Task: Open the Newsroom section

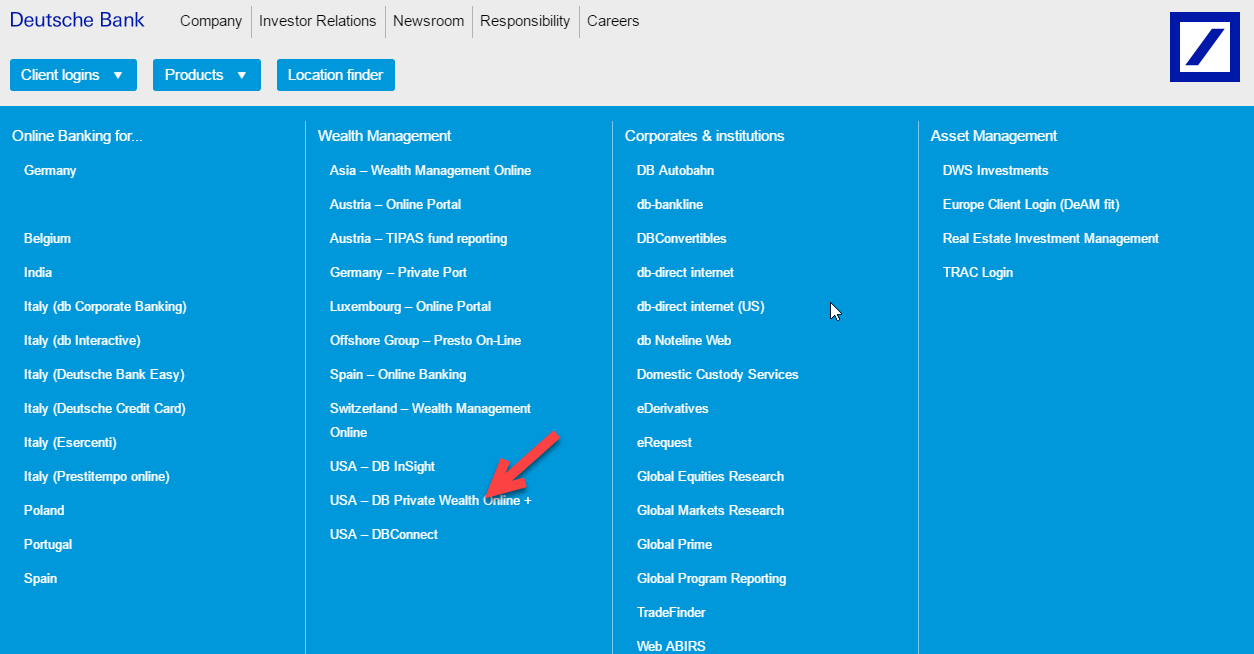Action: pos(429,21)
